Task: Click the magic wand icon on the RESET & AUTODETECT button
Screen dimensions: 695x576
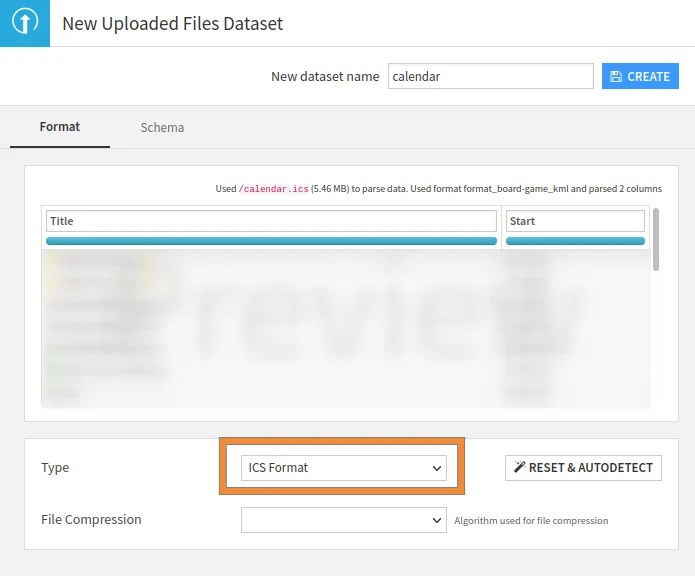Action: pos(519,467)
